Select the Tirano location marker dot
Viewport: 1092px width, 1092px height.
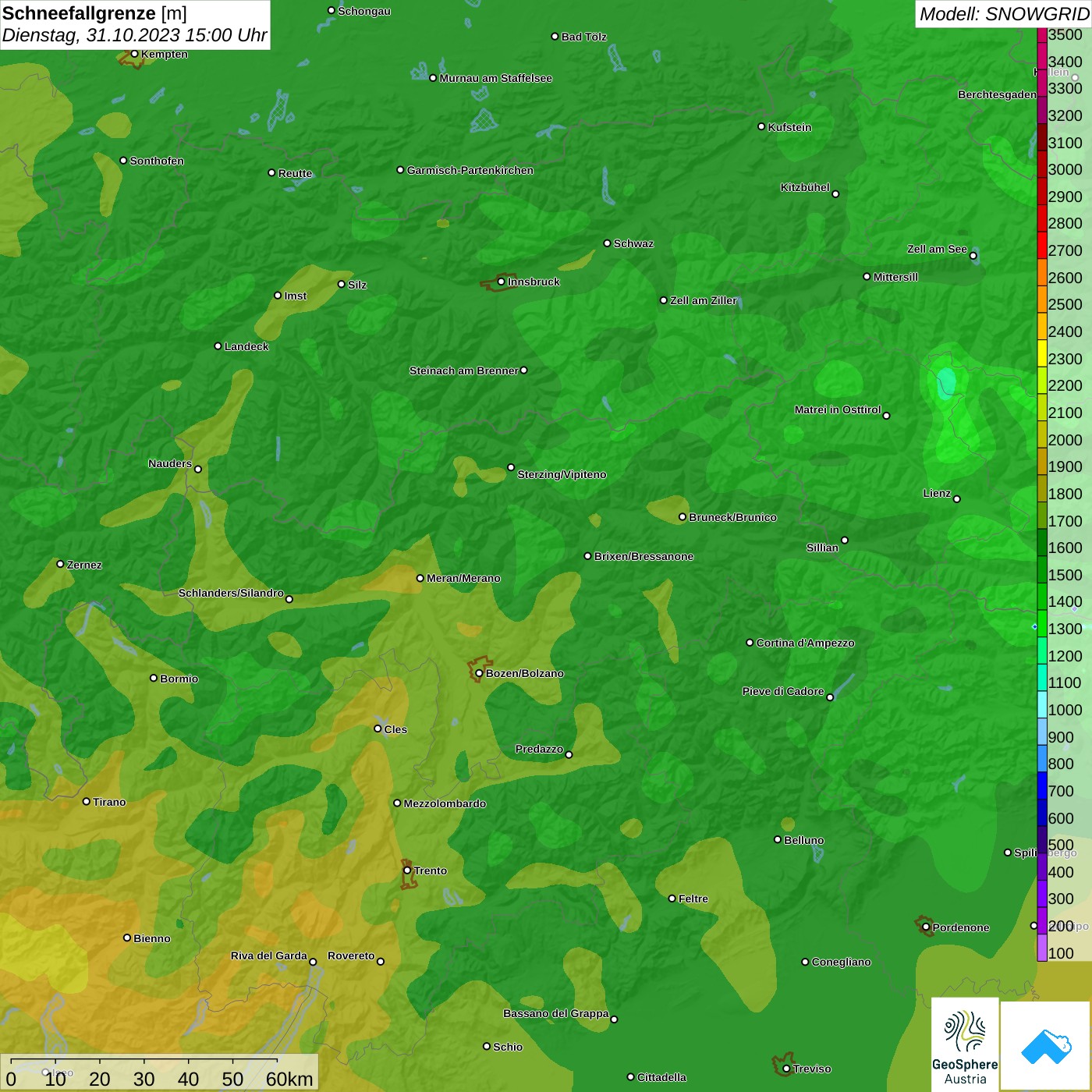click(87, 801)
